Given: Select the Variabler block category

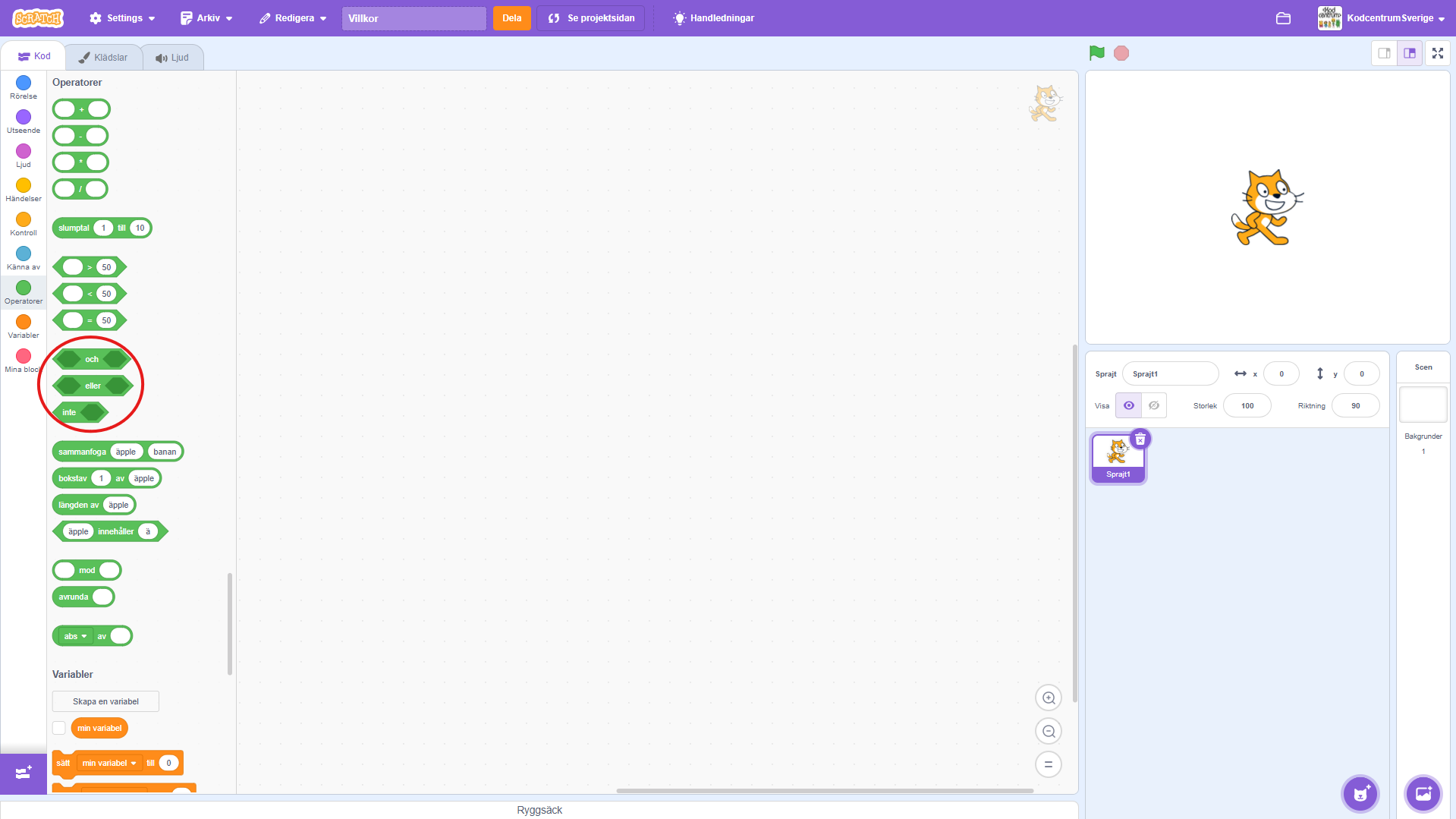Looking at the screenshot, I should click(24, 327).
